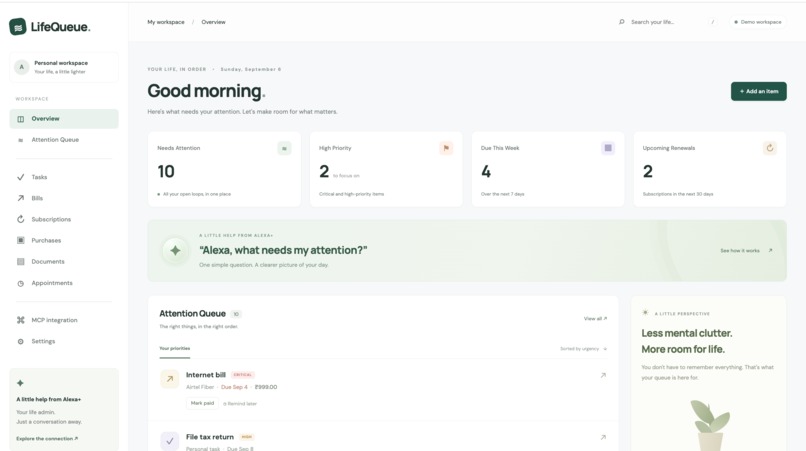Screen dimensions: 806x451
Task: Click the Alexa sparkle icon in banner
Action: click(175, 250)
